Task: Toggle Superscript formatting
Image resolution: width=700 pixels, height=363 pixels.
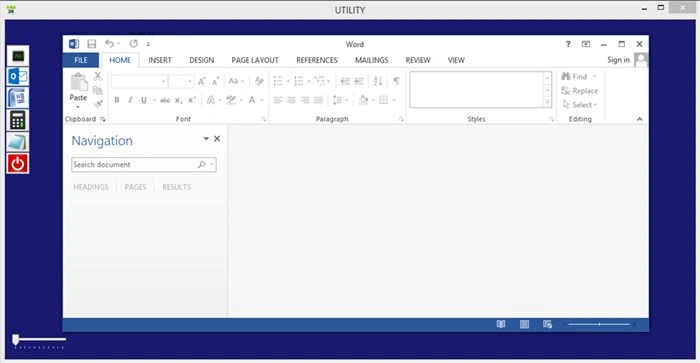Action: pos(192,100)
